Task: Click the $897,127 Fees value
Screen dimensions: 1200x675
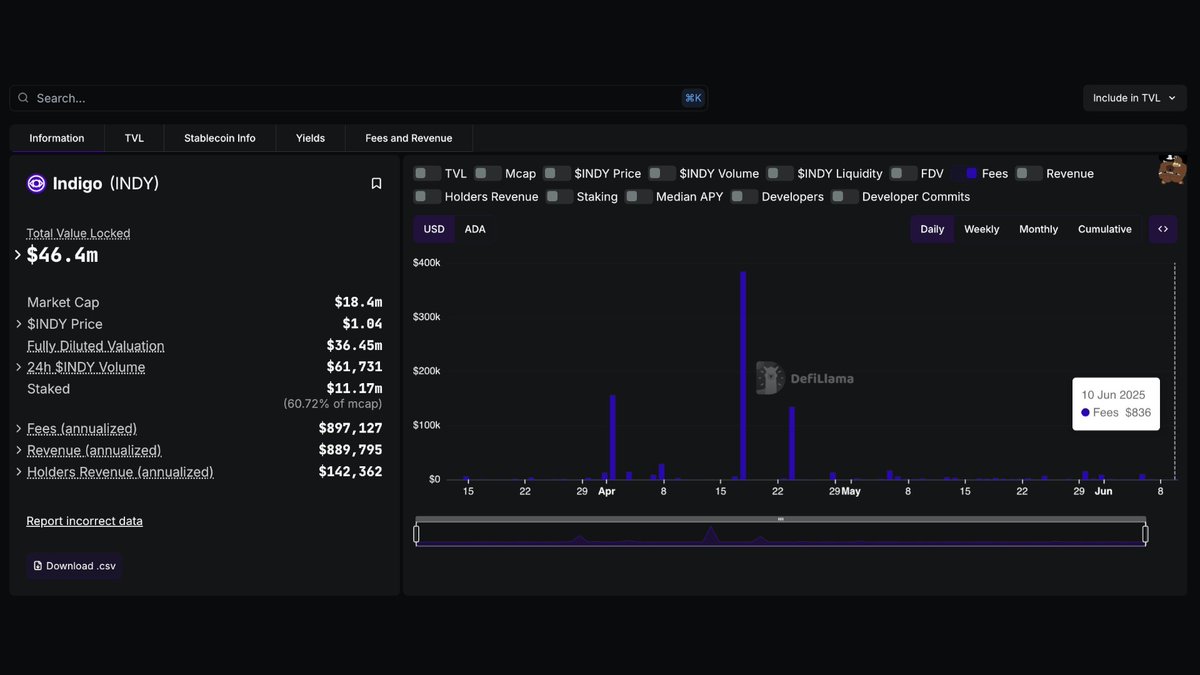Action: [x=351, y=429]
